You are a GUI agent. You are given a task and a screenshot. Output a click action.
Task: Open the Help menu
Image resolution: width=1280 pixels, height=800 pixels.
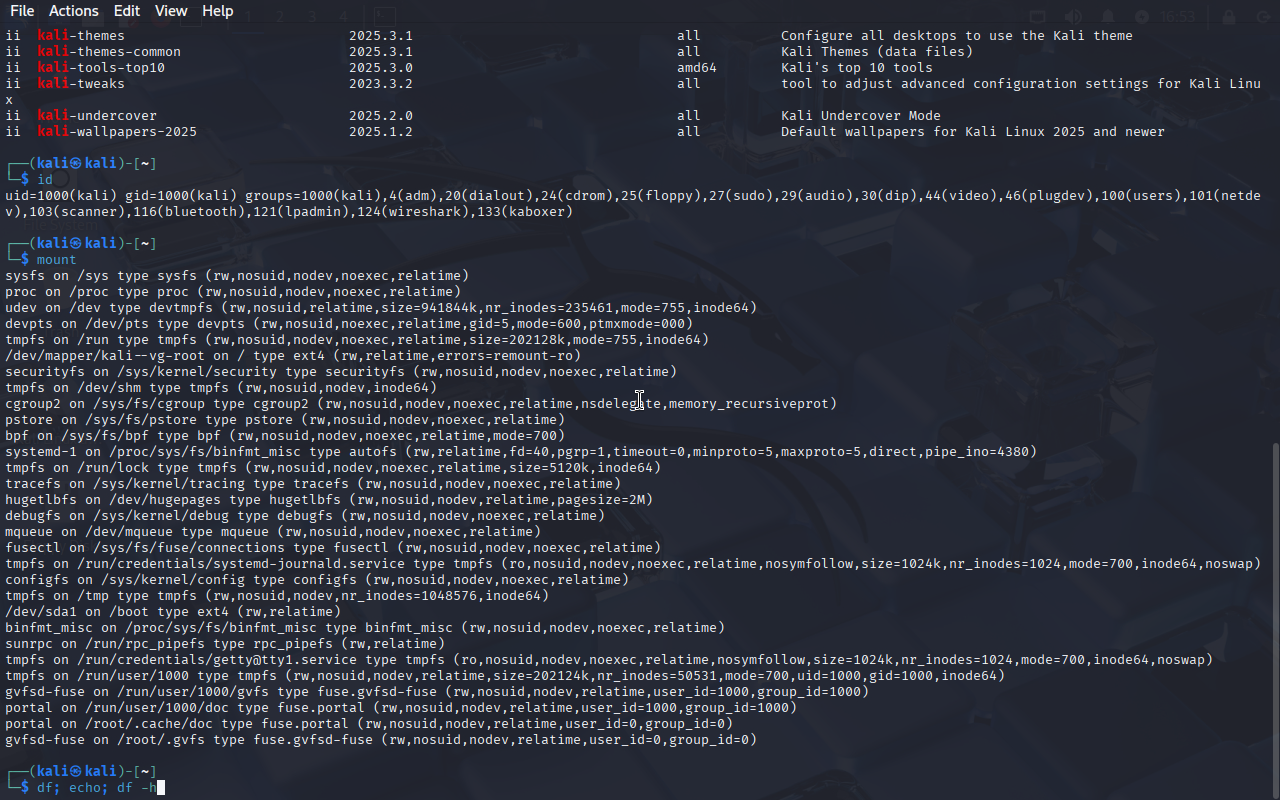coord(218,11)
